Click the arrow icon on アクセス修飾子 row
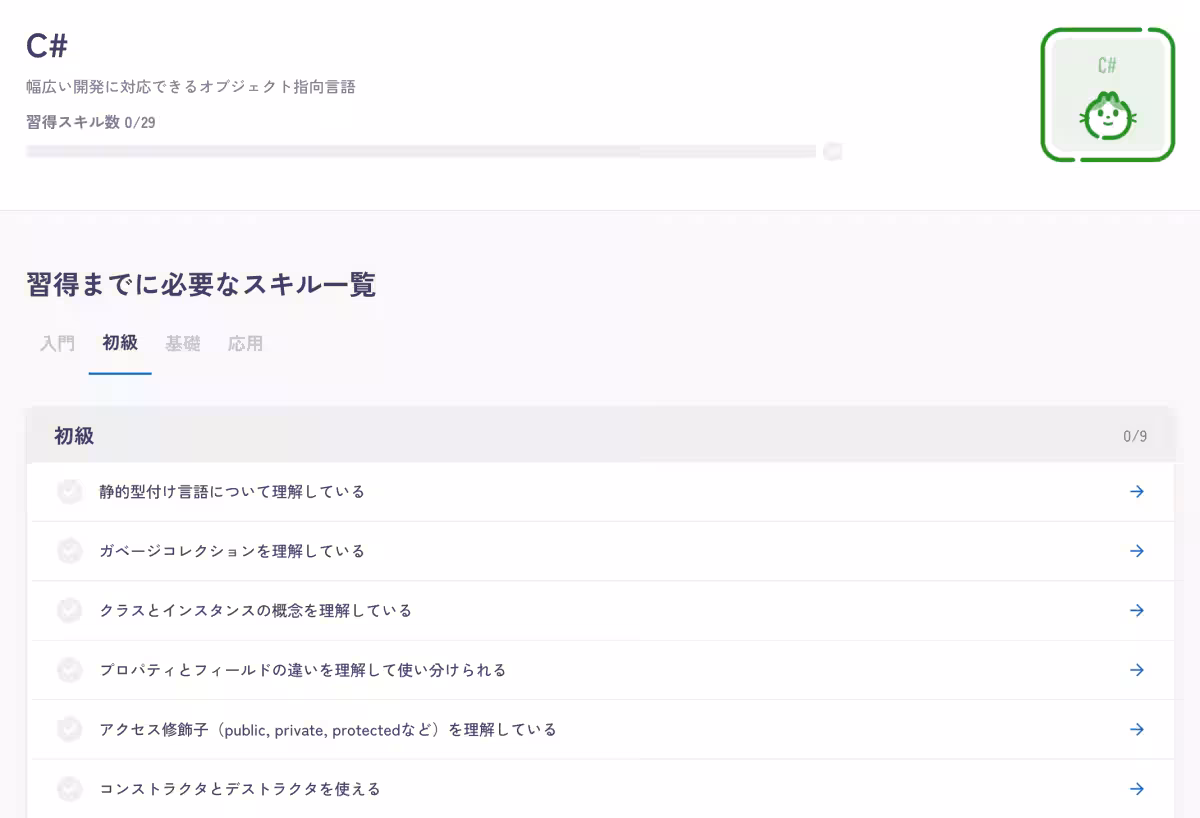 (x=1137, y=729)
